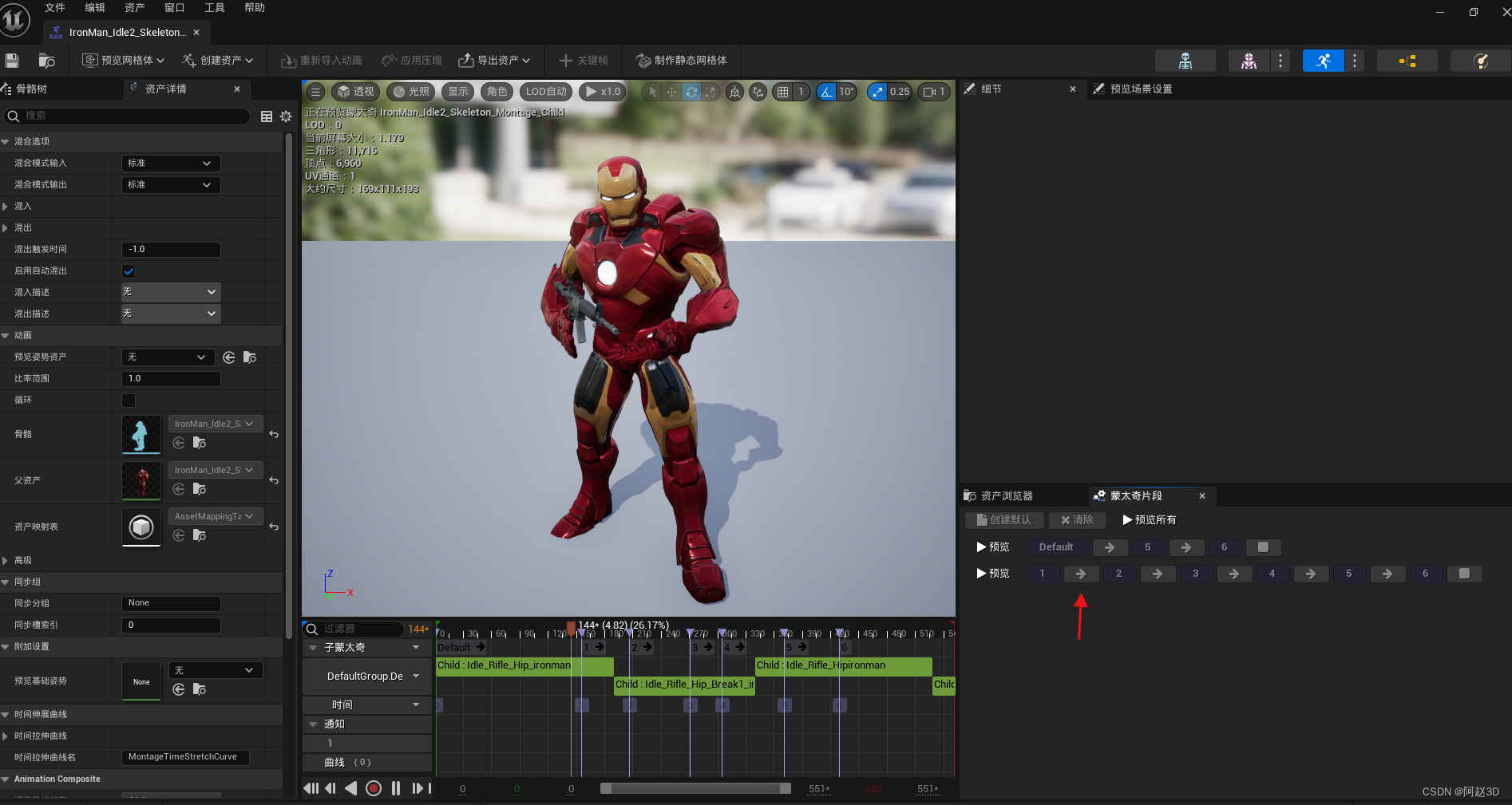Switch to Skeletal Mesh editor mode
Screen dimensions: 1512x805
click(1249, 61)
